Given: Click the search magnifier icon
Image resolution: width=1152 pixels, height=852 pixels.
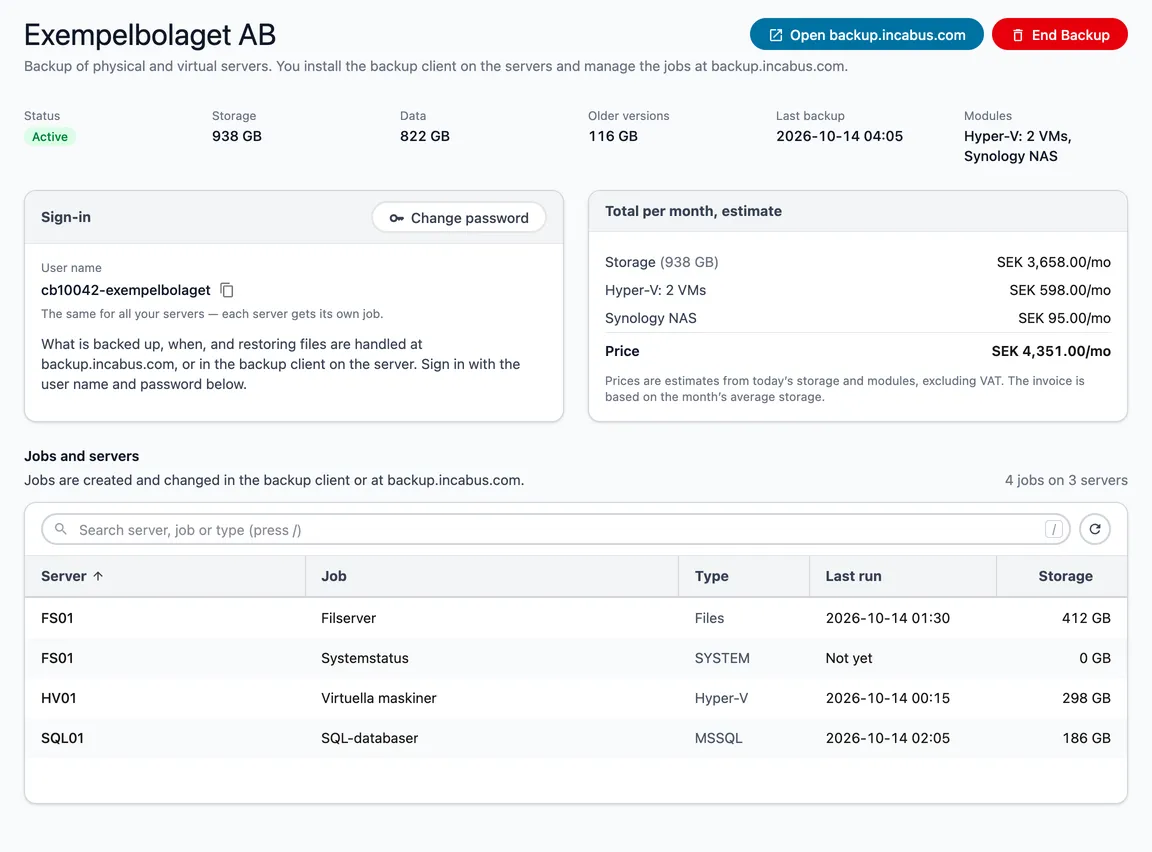Looking at the screenshot, I should click(x=61, y=529).
